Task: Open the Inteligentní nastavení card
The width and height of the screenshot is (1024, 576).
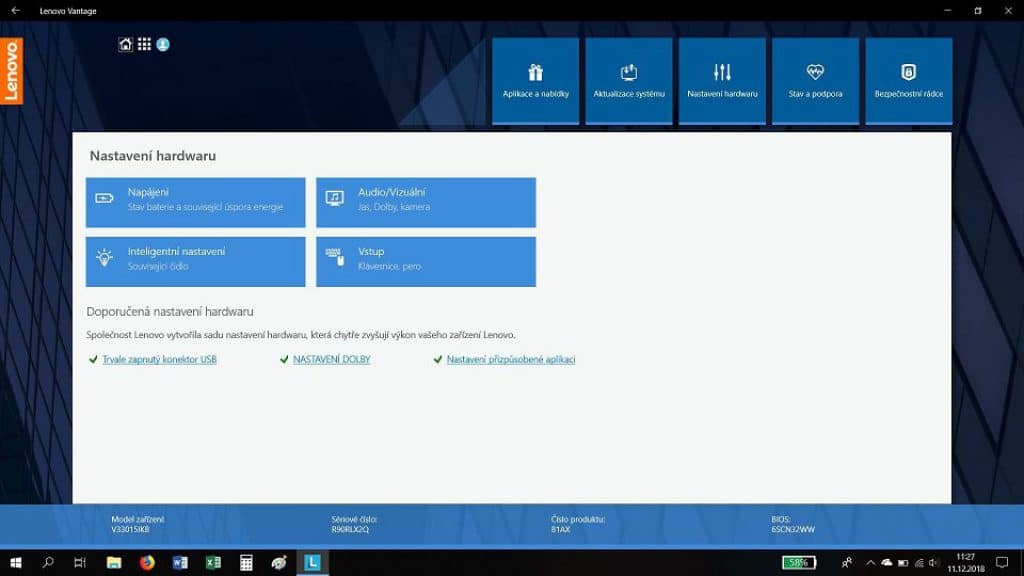Action: (x=195, y=261)
